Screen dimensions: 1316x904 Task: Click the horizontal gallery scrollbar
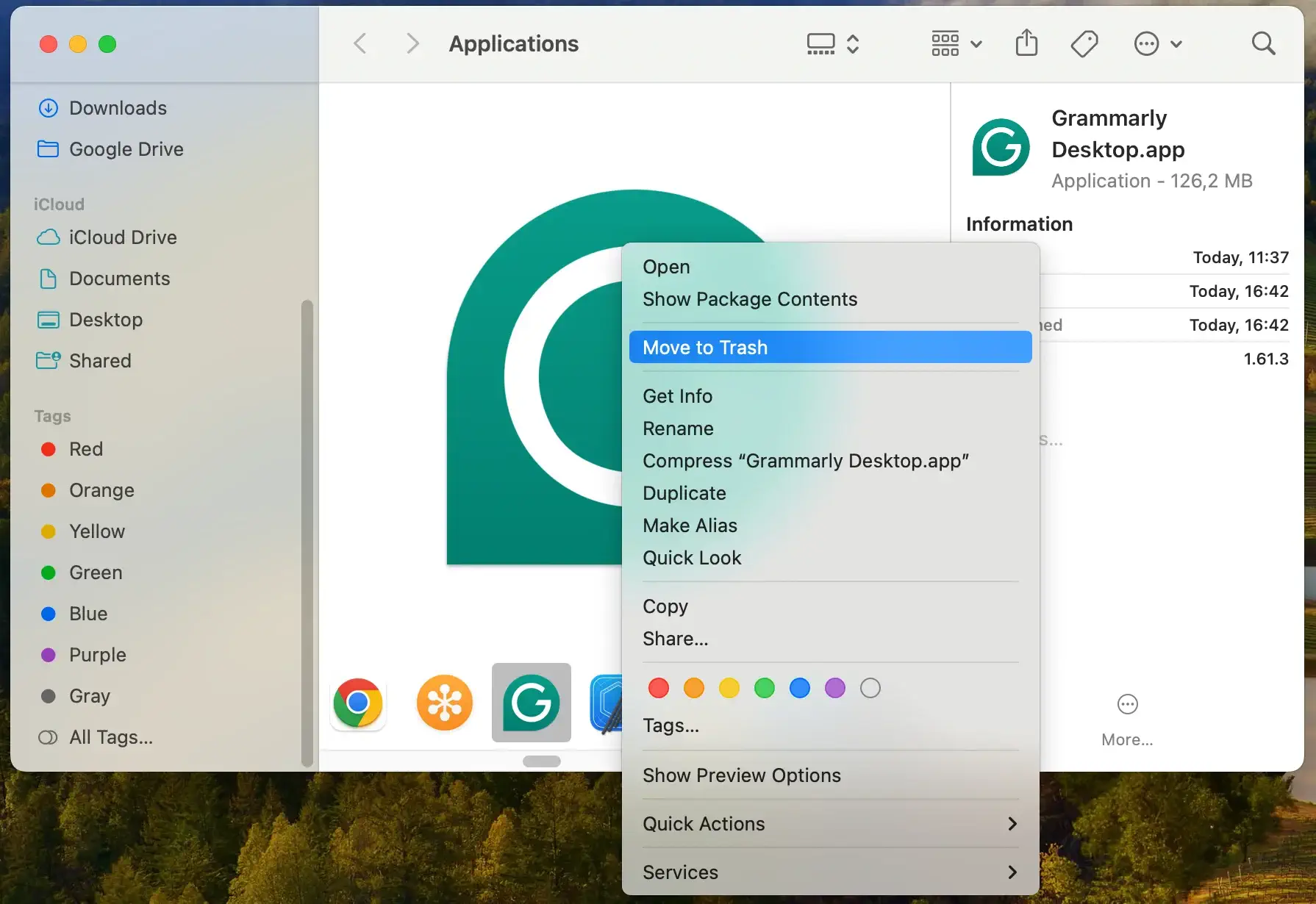[x=542, y=761]
